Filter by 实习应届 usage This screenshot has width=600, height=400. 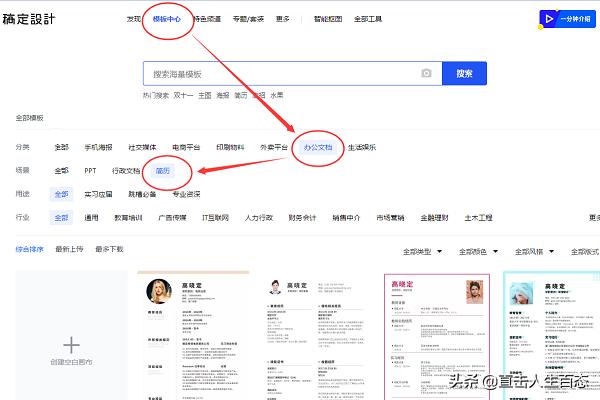coord(98,194)
